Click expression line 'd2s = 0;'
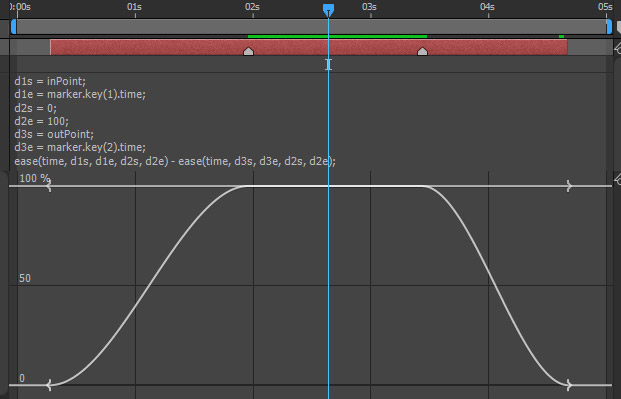This screenshot has width=621, height=399. pos(35,108)
